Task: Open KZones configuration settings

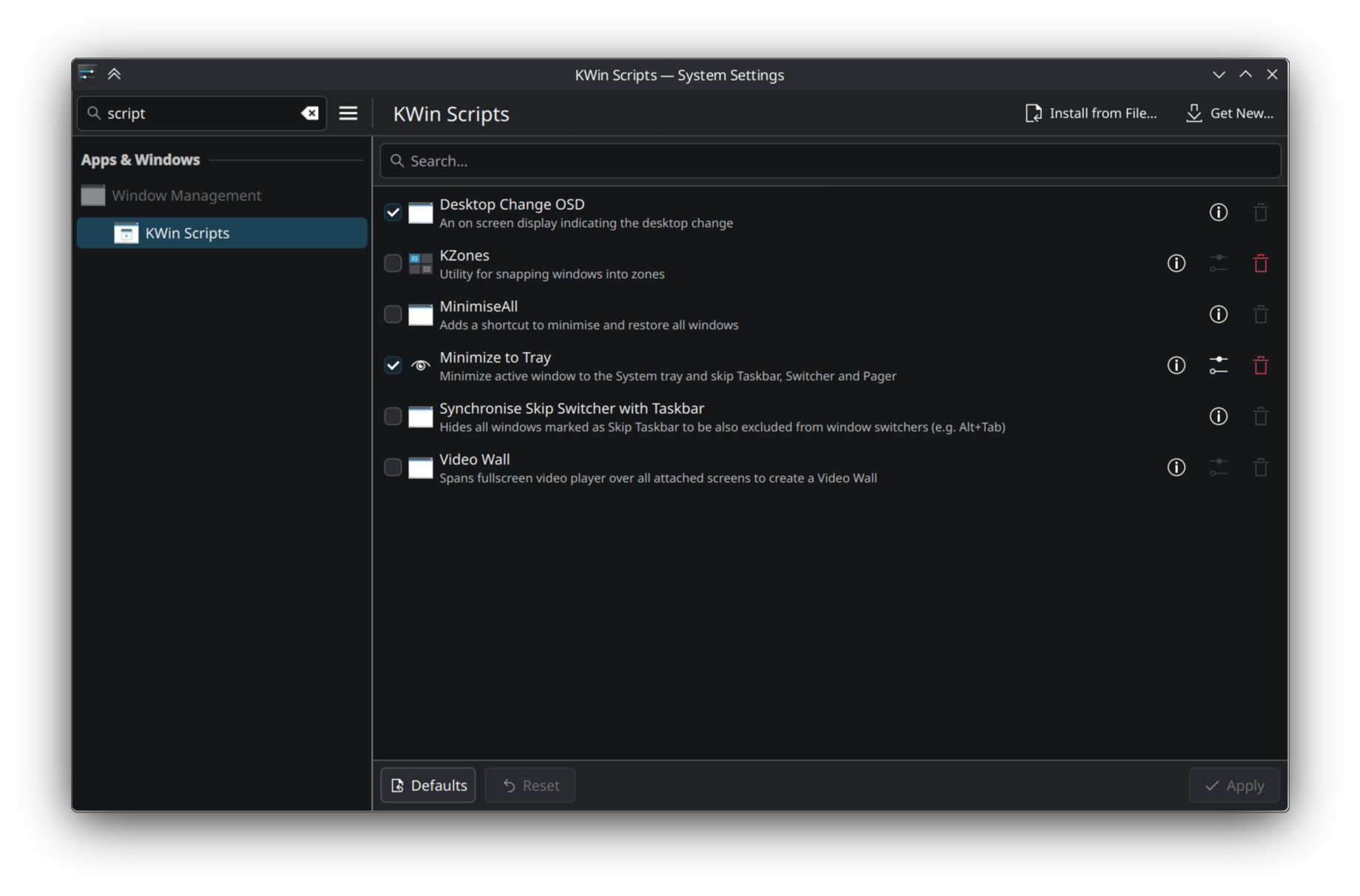Action: 1218,264
